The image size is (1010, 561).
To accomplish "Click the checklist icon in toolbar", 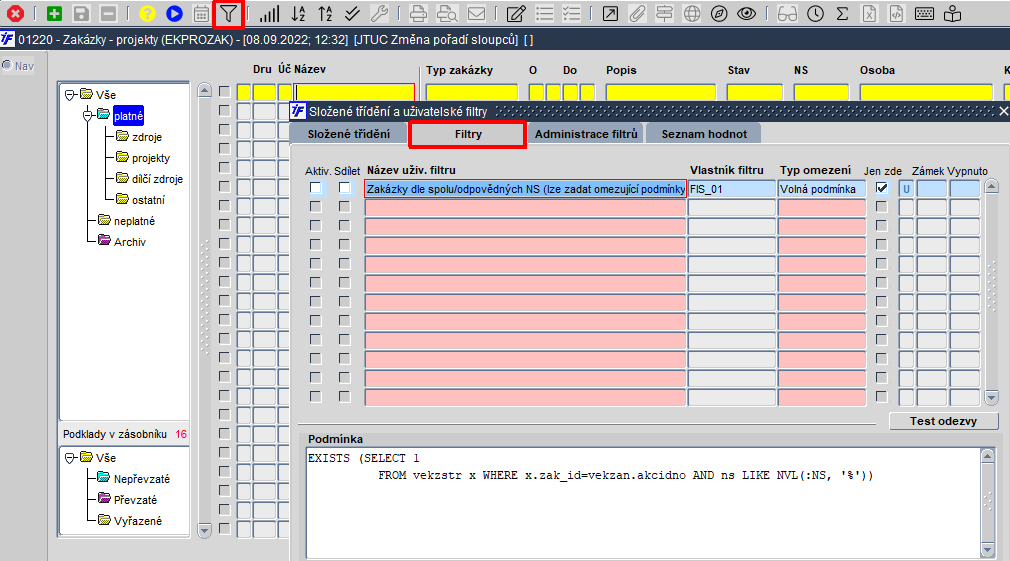I will [571, 14].
